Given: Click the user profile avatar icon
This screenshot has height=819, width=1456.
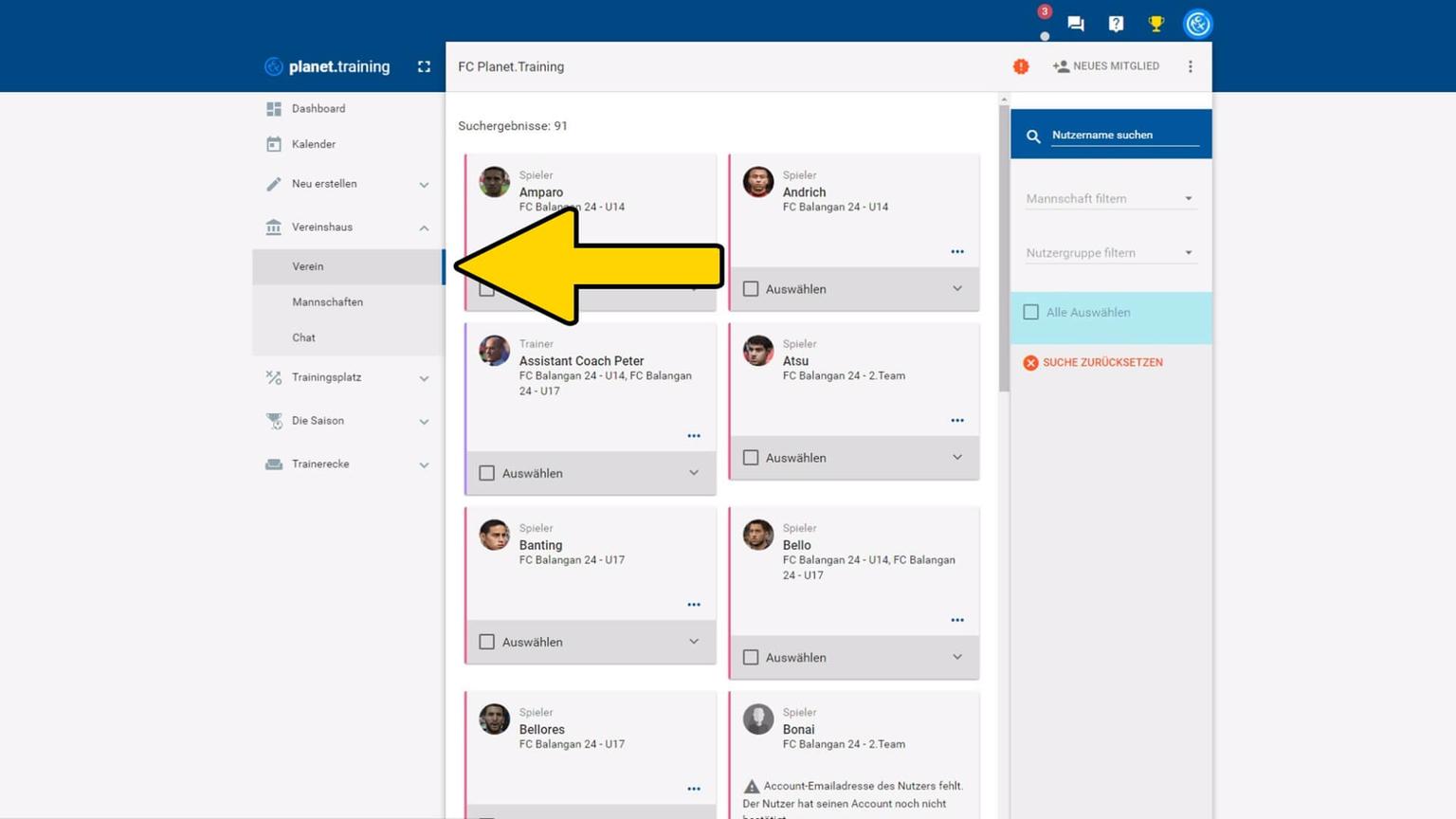Looking at the screenshot, I should tap(1197, 24).
